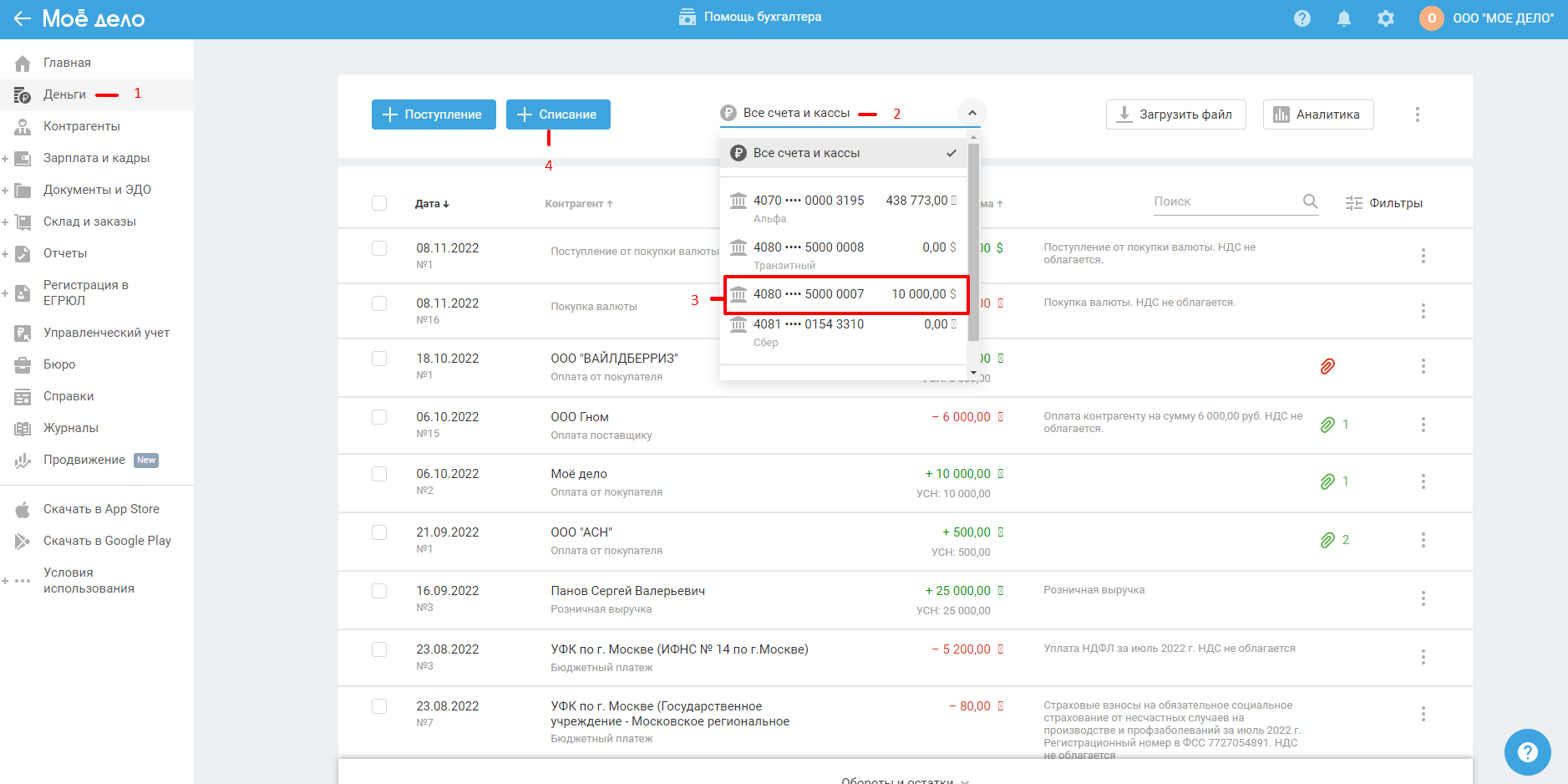Click green paperclip on ООО "АСН" row
Viewport: 1568px width, 784px height.
pos(1327,540)
